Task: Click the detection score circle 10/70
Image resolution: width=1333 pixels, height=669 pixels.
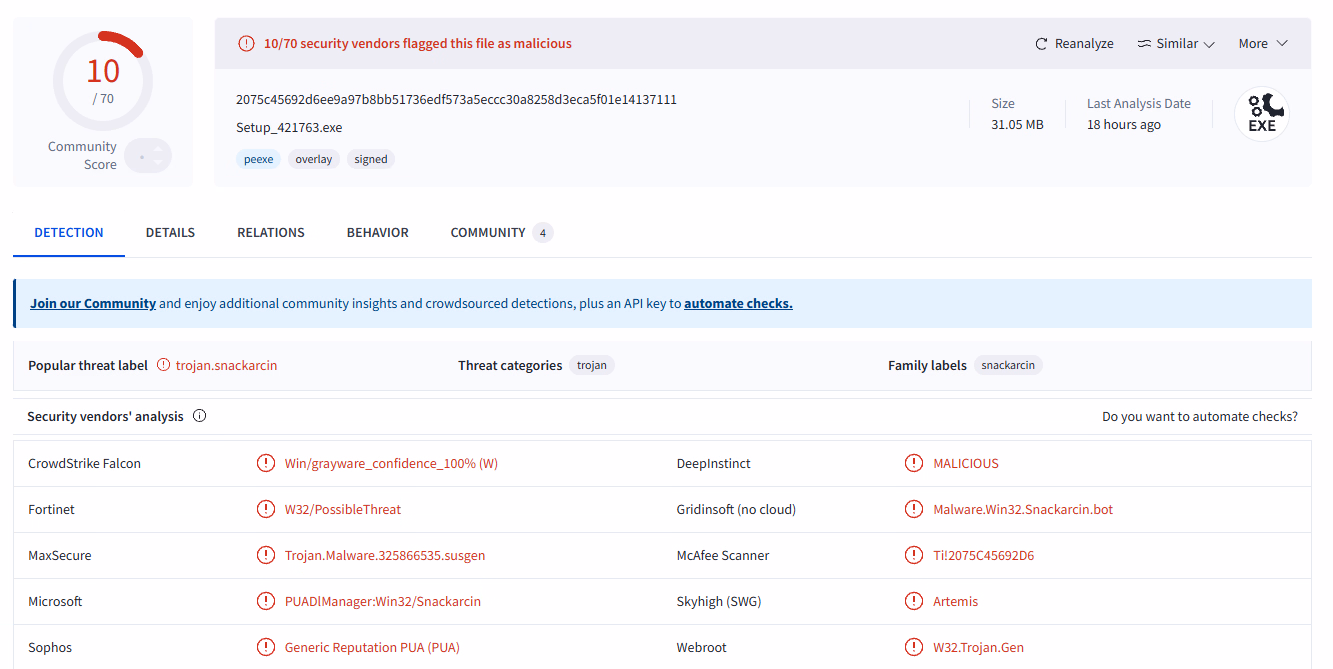Action: (103, 81)
